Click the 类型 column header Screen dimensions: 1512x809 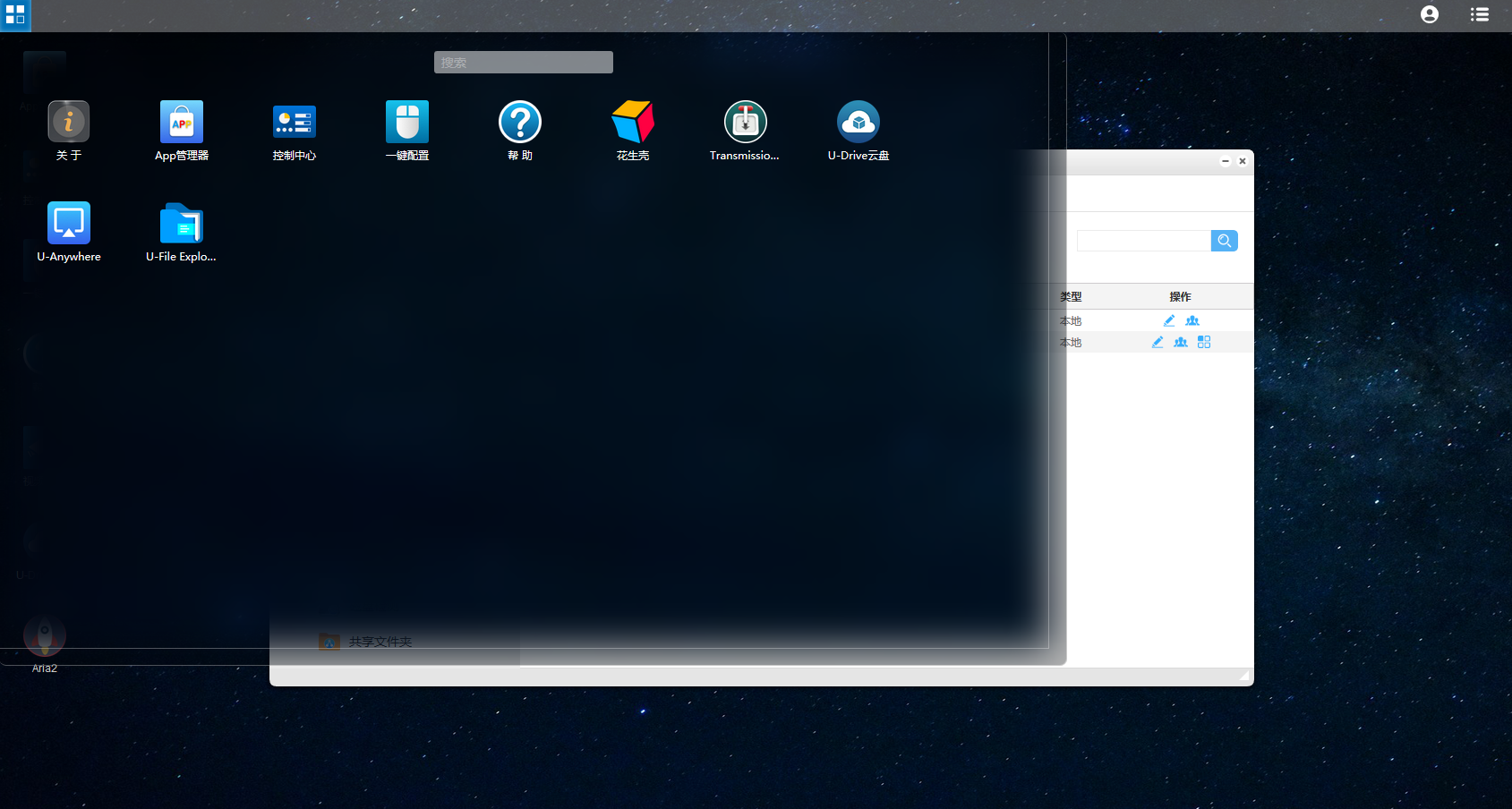pos(1071,296)
